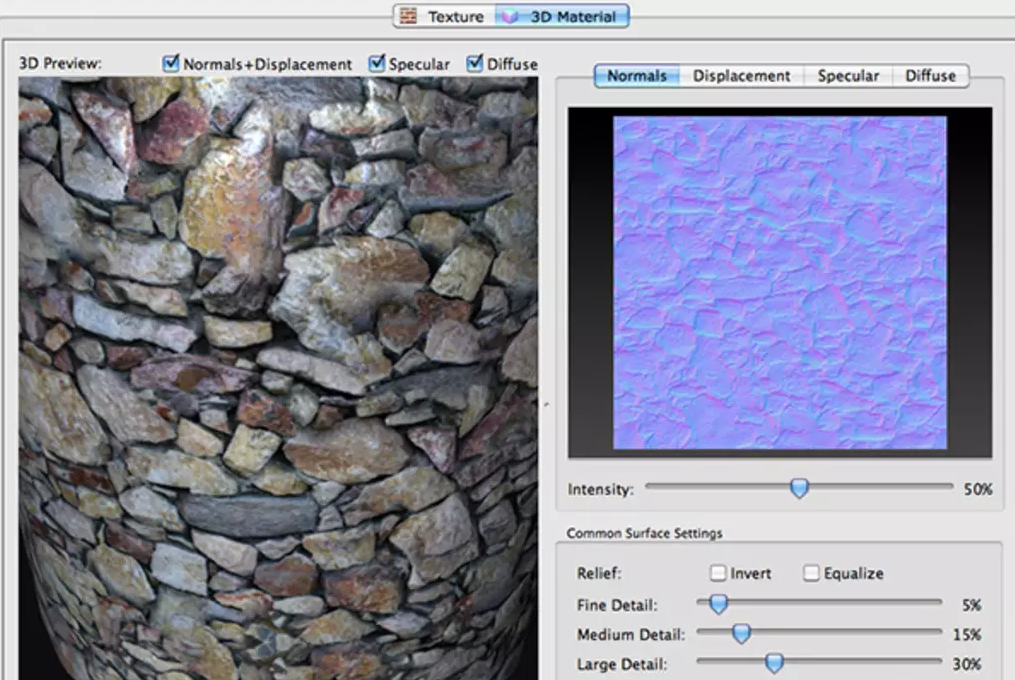This screenshot has width=1015, height=680.
Task: Click the splitter handle between the panels
Action: tap(545, 405)
